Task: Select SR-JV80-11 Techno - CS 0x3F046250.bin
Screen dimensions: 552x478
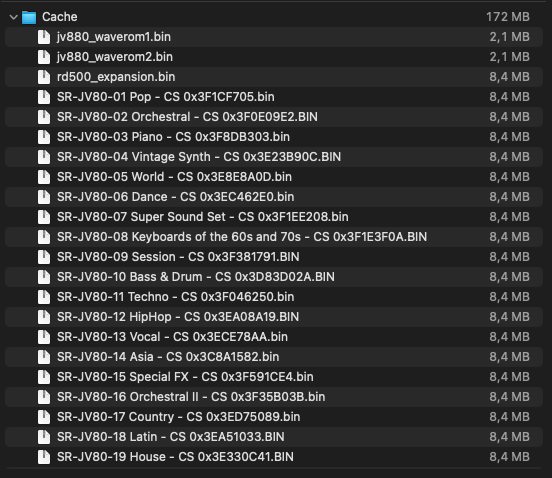Action: (x=175, y=297)
